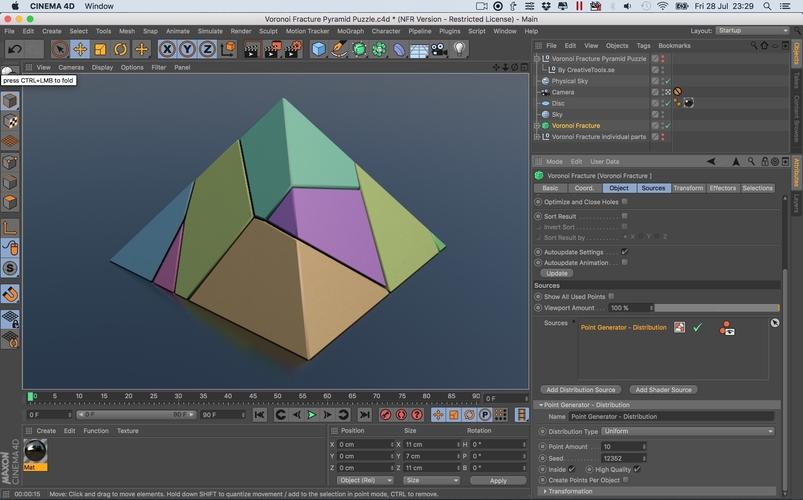The height and width of the screenshot is (500, 803).
Task: Open the Distribution Type dropdown
Action: pos(688,431)
